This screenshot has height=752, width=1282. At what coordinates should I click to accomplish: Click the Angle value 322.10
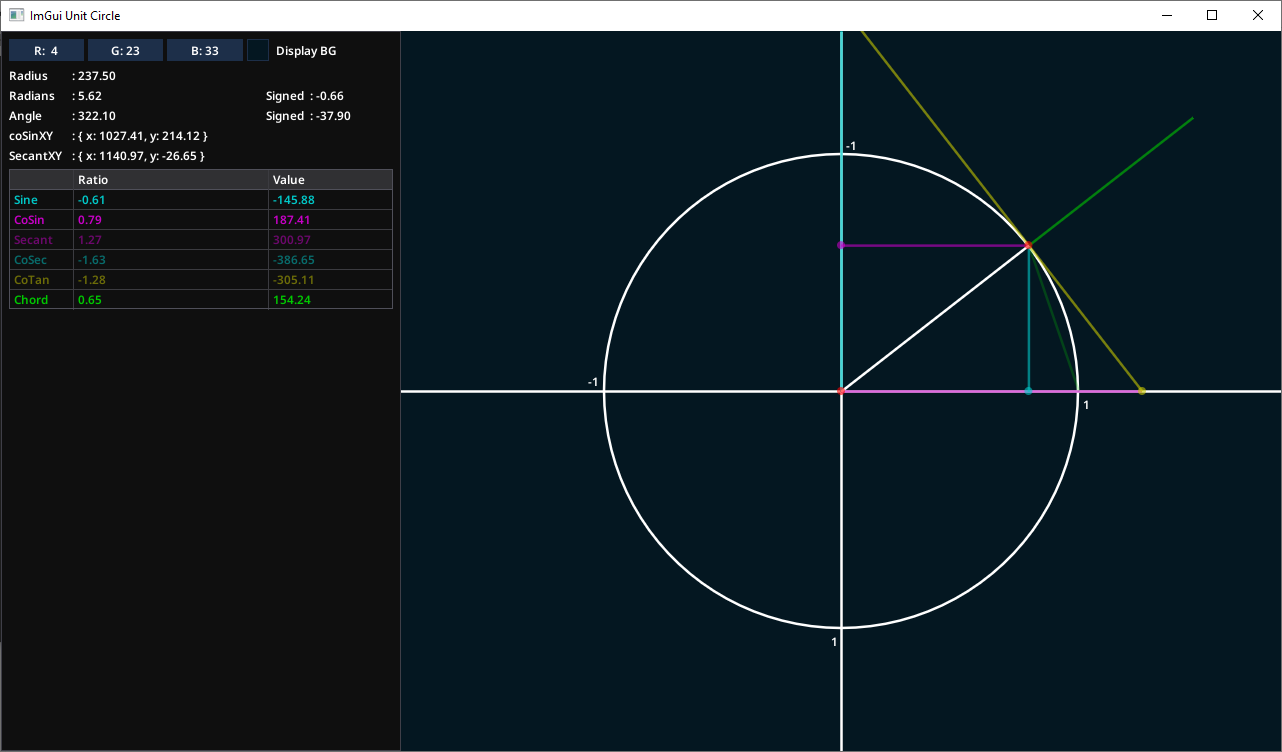pyautogui.click(x=97, y=116)
